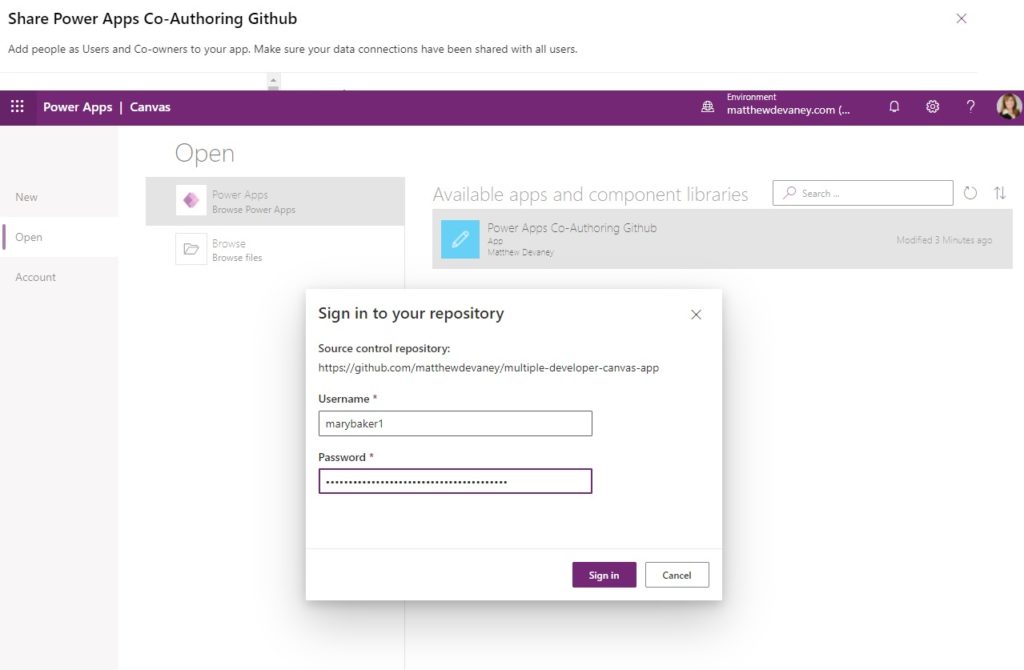Sort apps using the up-down arrows icon

[x=1000, y=192]
